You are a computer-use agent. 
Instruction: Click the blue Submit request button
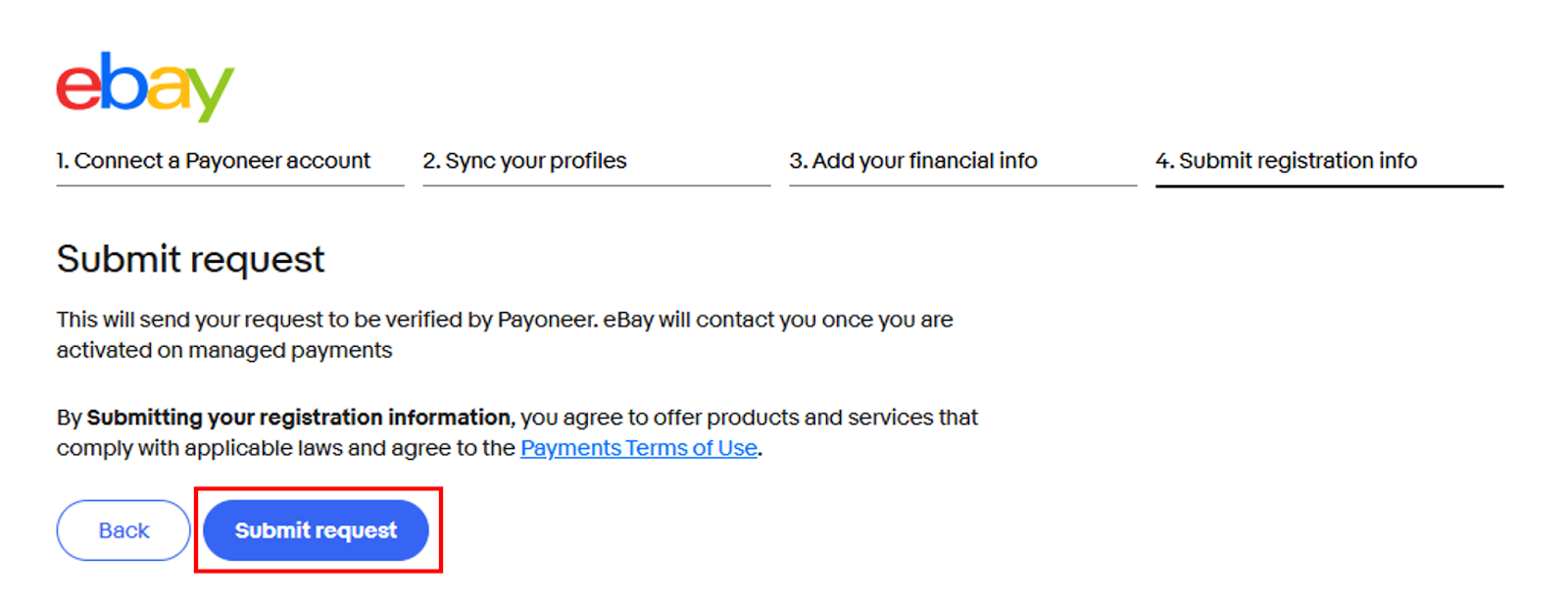[316, 530]
